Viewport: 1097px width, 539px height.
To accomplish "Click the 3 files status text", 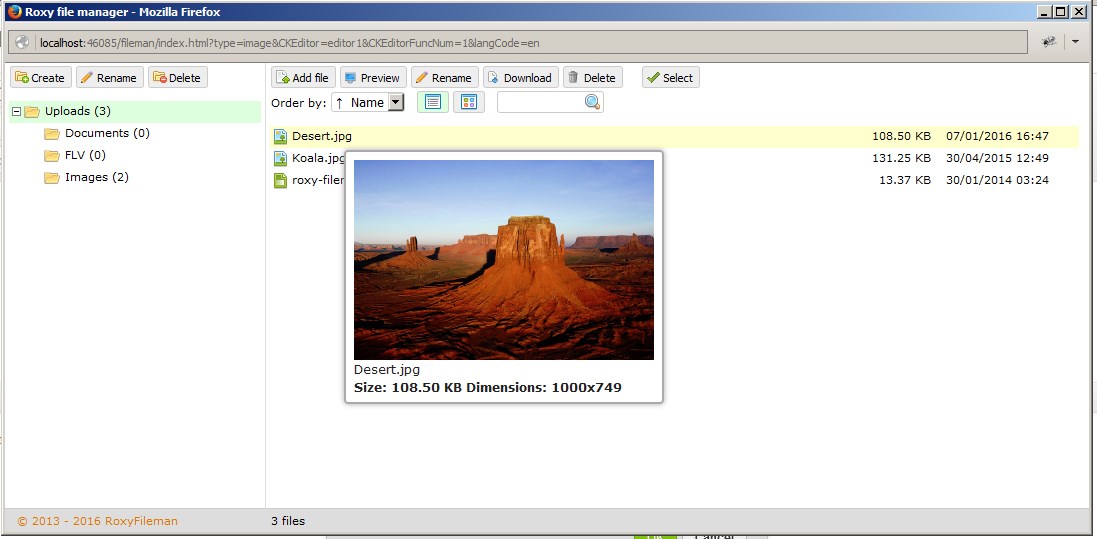I will tap(288, 521).
